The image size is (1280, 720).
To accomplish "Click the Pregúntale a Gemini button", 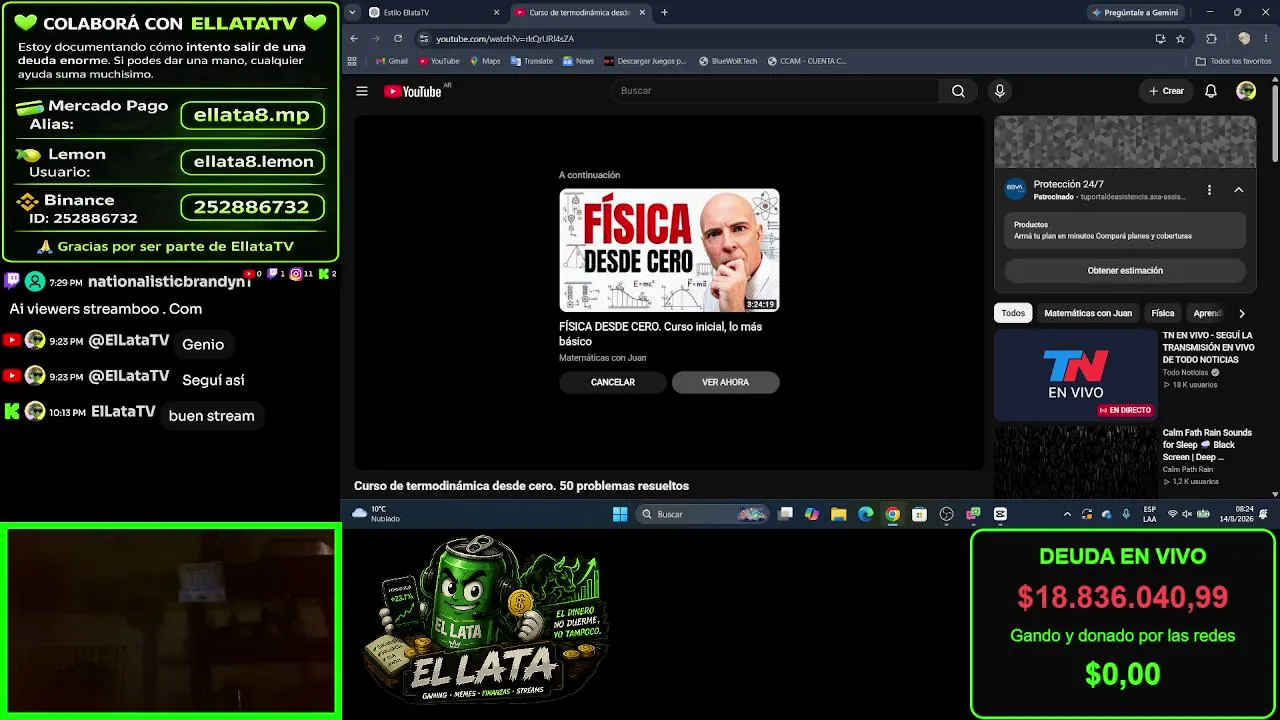I will [x=1135, y=12].
